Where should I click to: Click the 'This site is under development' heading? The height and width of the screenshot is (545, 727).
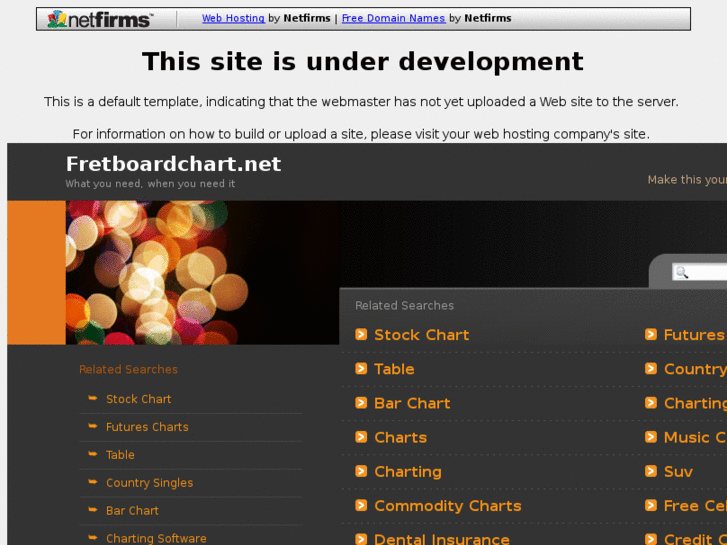point(363,61)
